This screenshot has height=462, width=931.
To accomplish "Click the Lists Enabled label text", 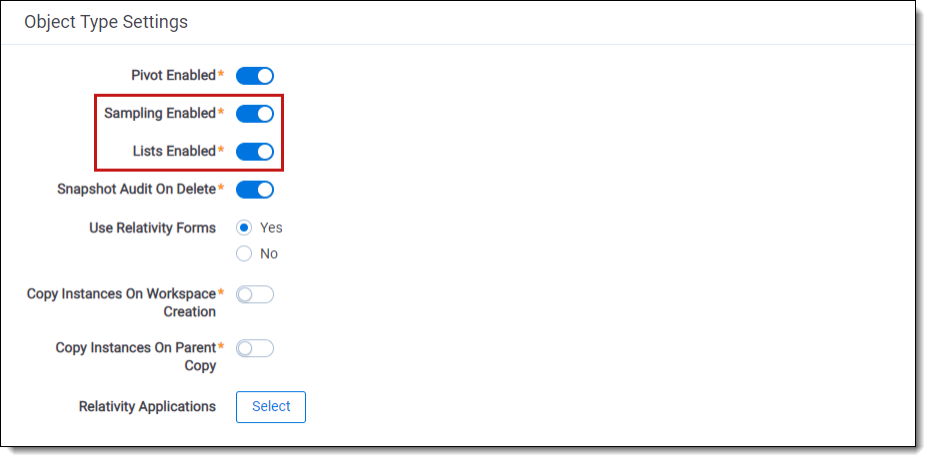I will tap(174, 152).
